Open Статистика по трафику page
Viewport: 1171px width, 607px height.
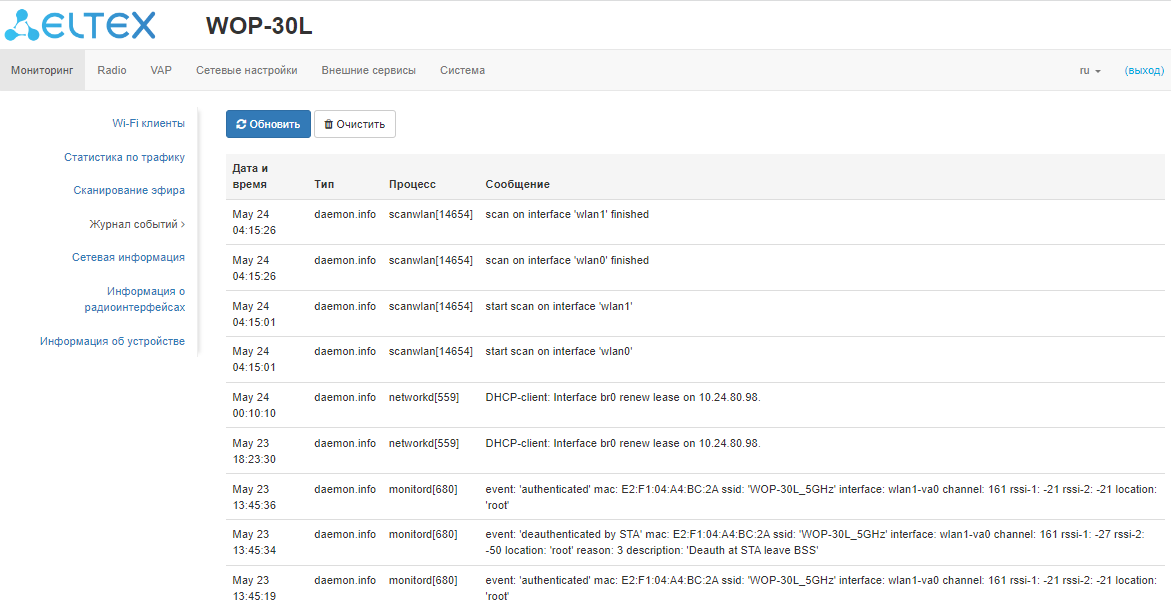click(124, 157)
